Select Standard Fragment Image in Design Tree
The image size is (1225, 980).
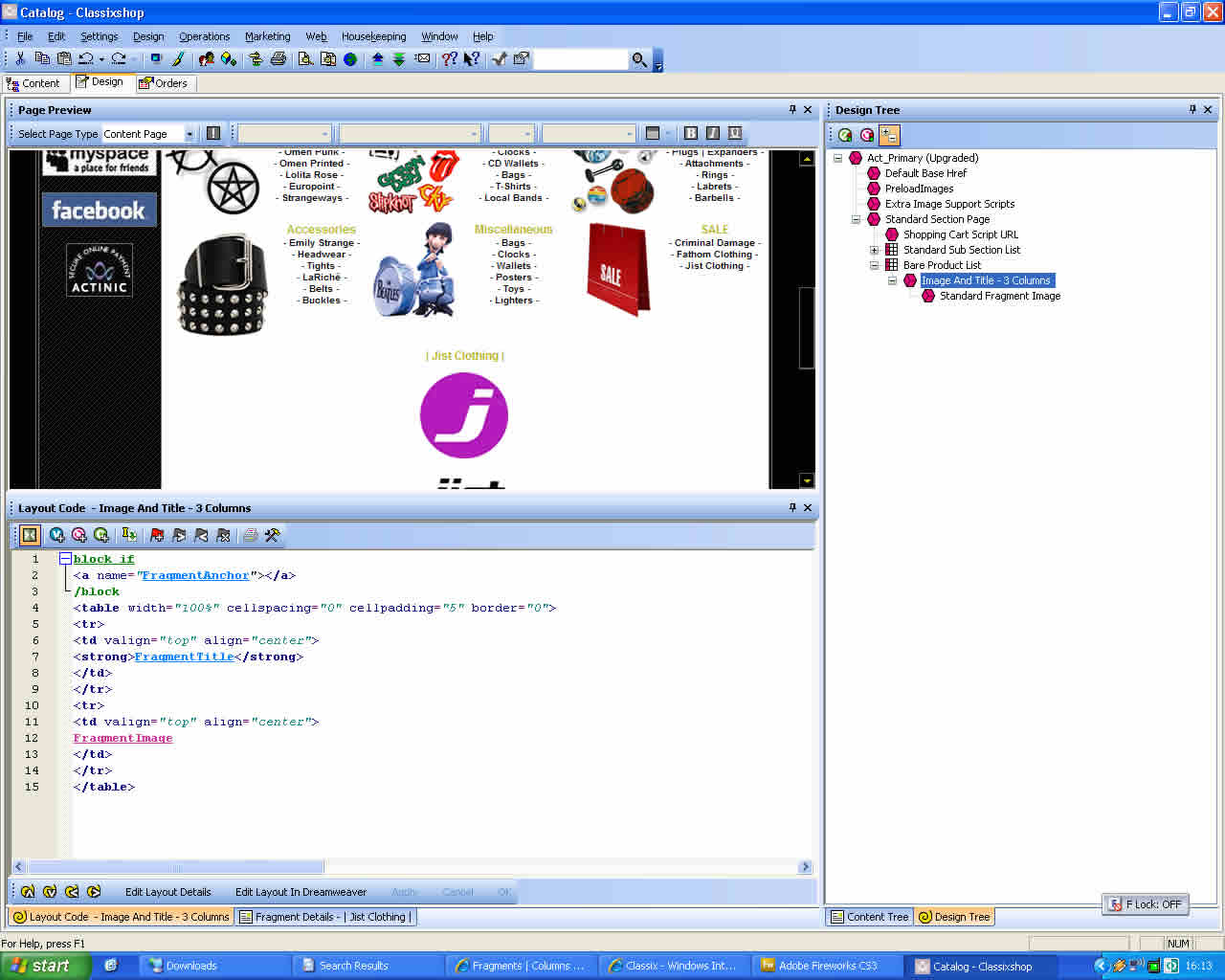[x=999, y=296]
